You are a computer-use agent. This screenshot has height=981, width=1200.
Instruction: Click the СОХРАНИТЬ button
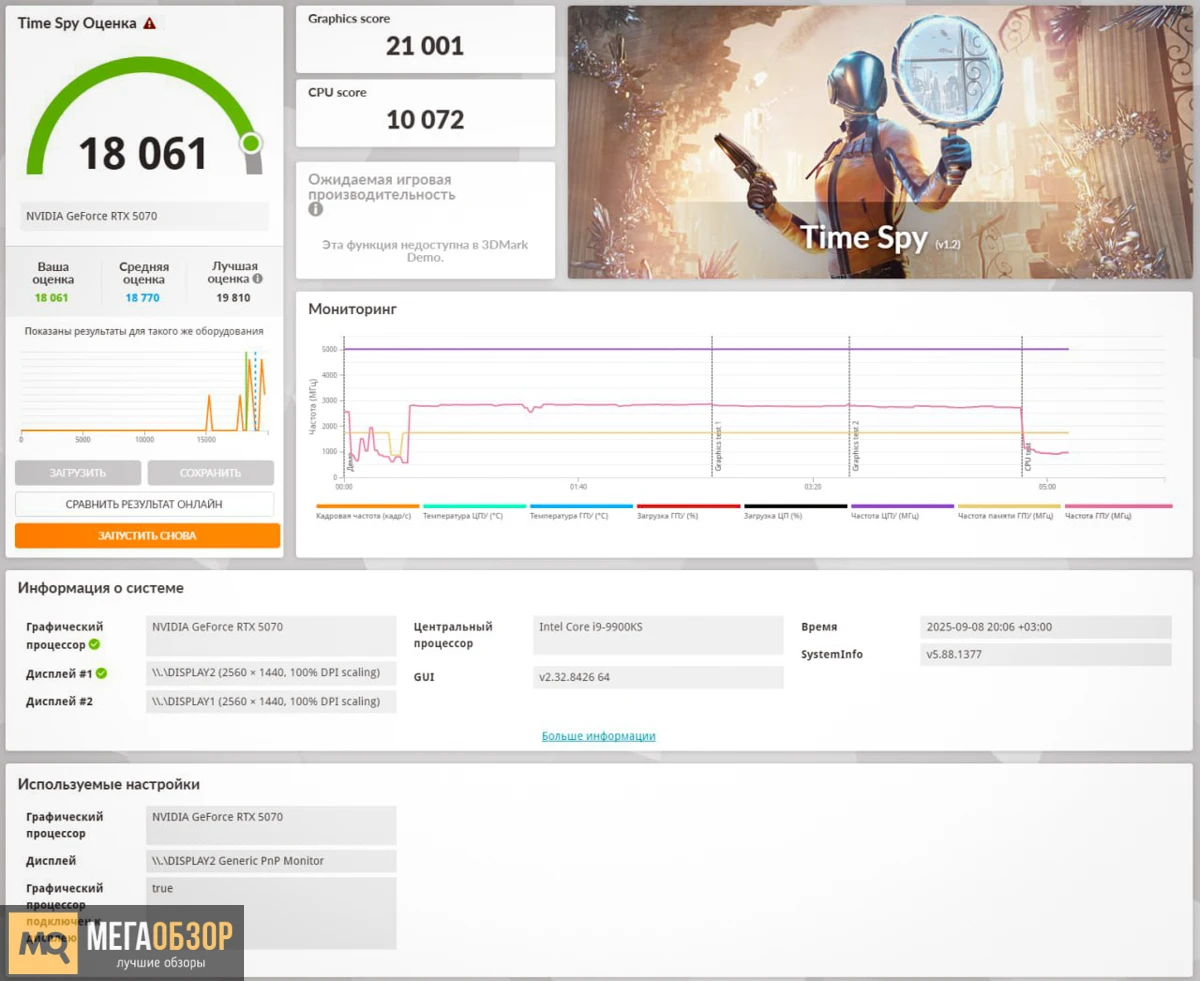coord(211,473)
